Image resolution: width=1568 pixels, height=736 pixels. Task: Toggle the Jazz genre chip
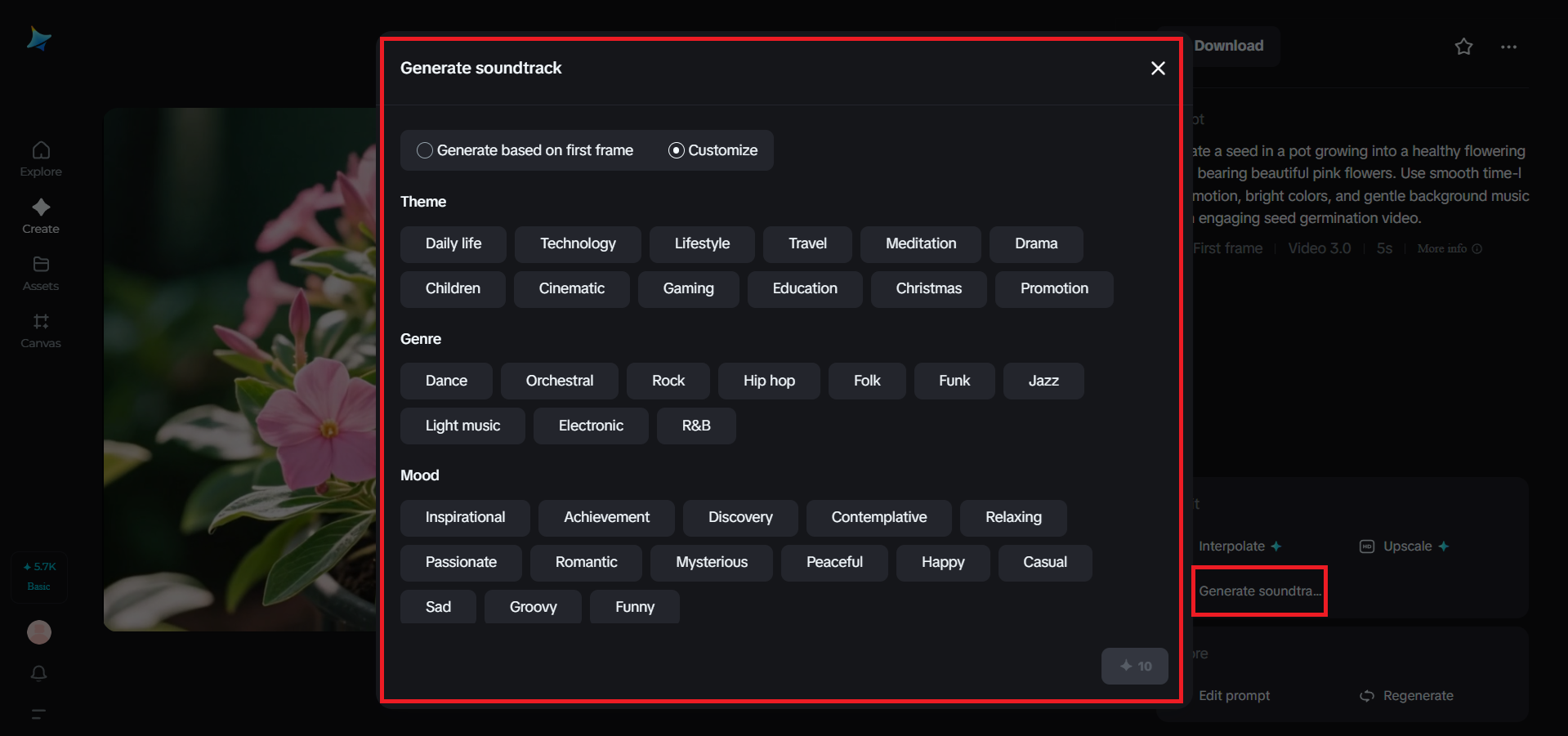pos(1043,380)
